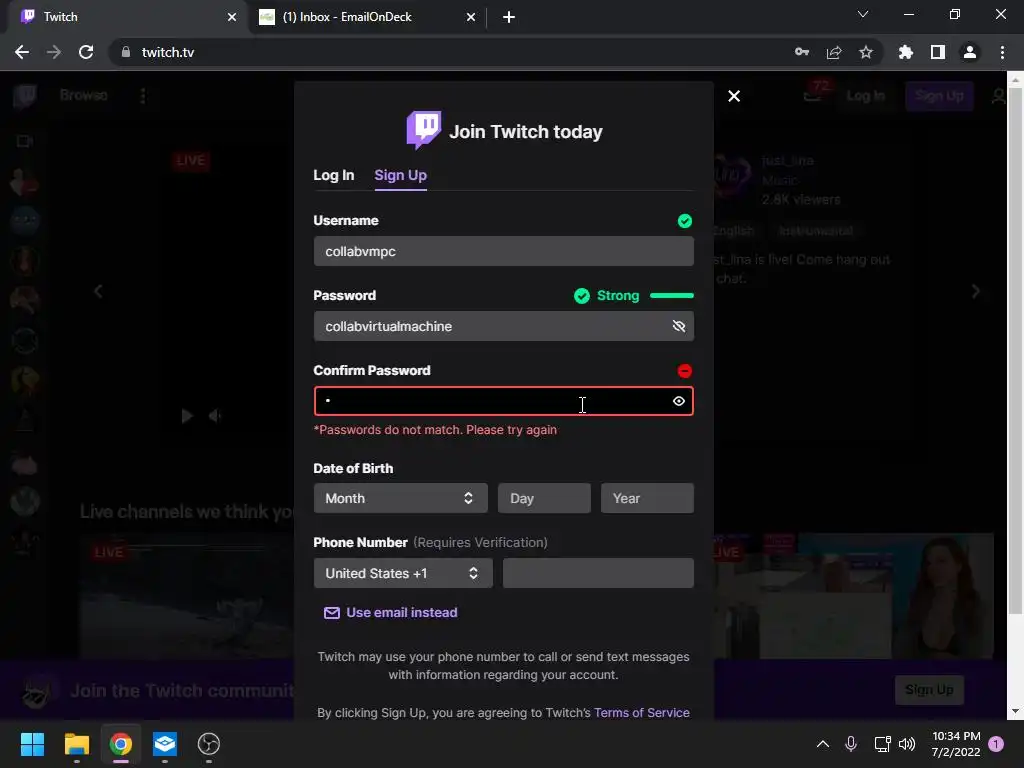This screenshot has height=768, width=1024.
Task: Open a new browser tab
Action: tap(509, 17)
